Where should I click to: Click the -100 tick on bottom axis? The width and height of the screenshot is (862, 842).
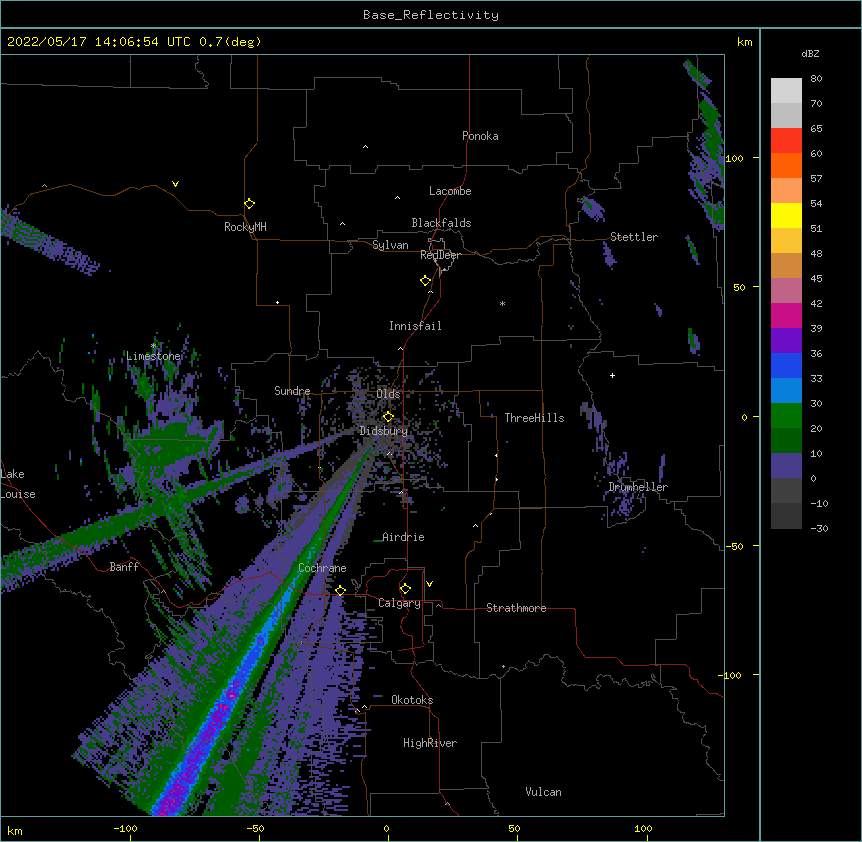(125, 828)
